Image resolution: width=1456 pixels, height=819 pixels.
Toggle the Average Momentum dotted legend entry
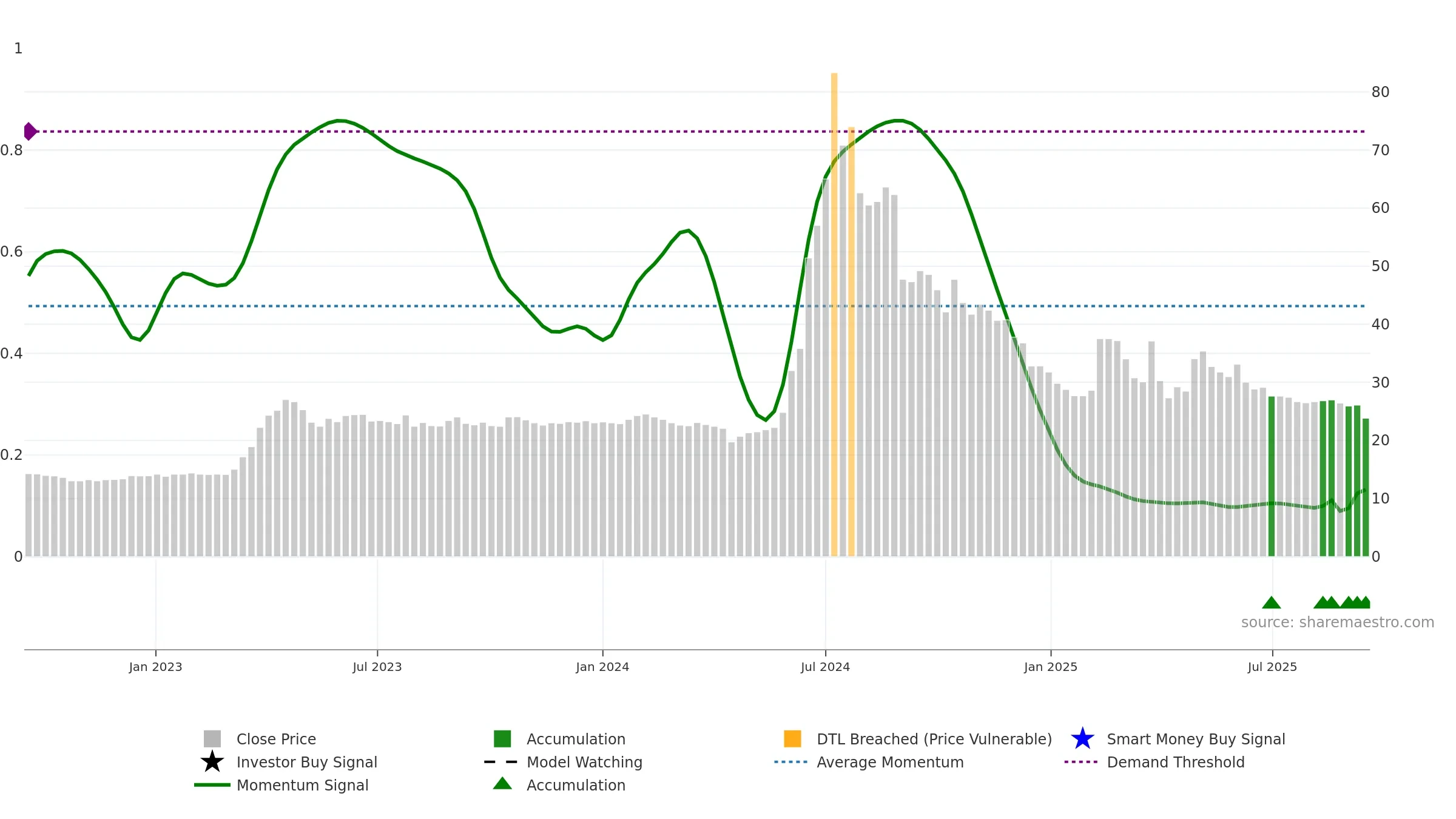pos(869,761)
